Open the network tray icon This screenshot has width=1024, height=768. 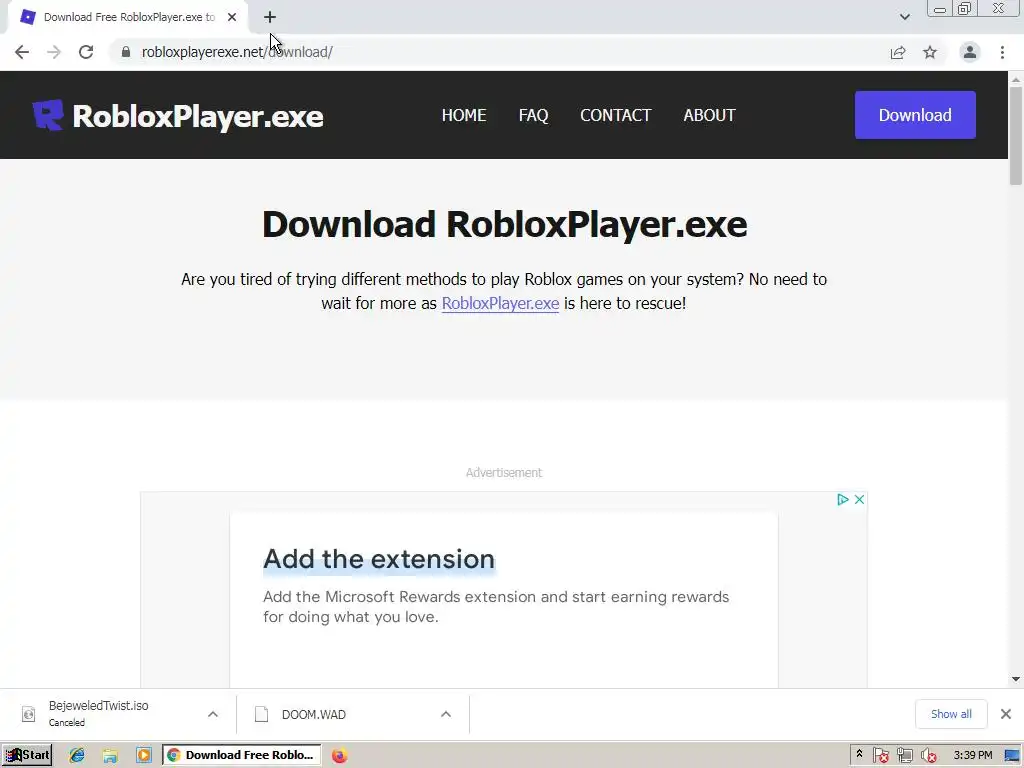click(904, 756)
